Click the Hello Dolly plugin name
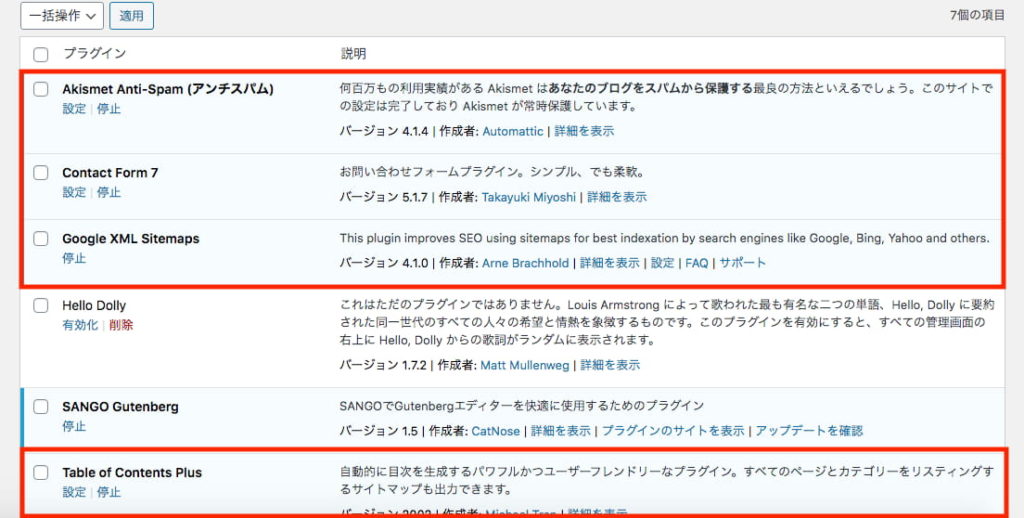Viewport: 1024px width, 518px height. coord(94,305)
